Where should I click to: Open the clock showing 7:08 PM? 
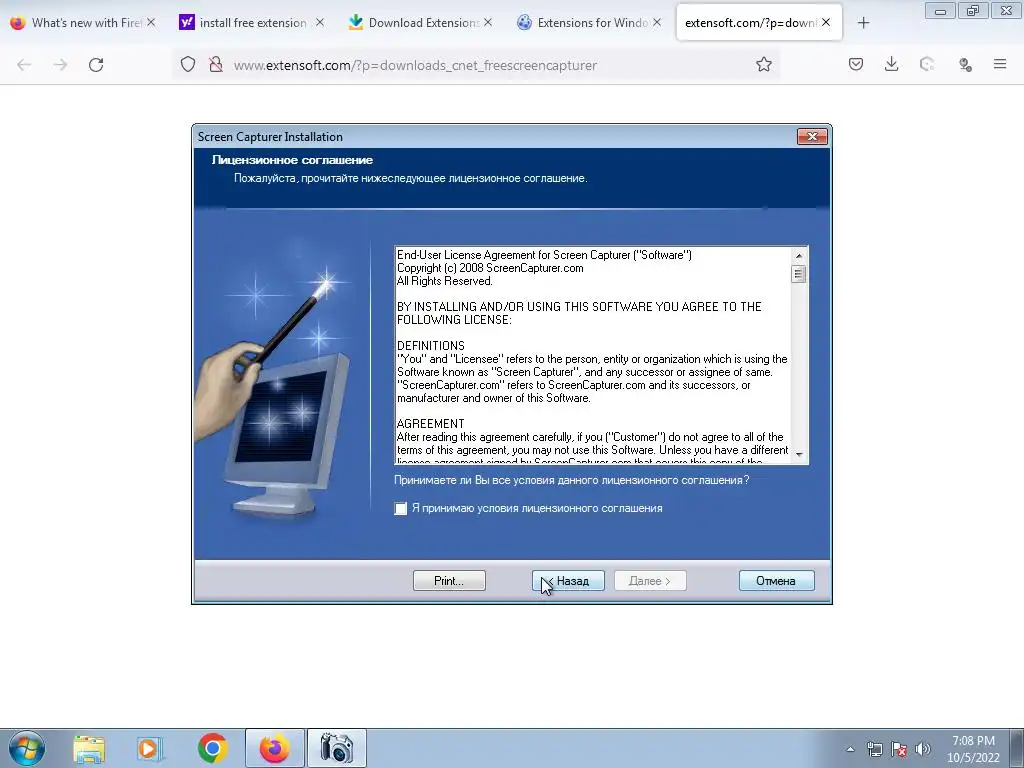(x=973, y=749)
